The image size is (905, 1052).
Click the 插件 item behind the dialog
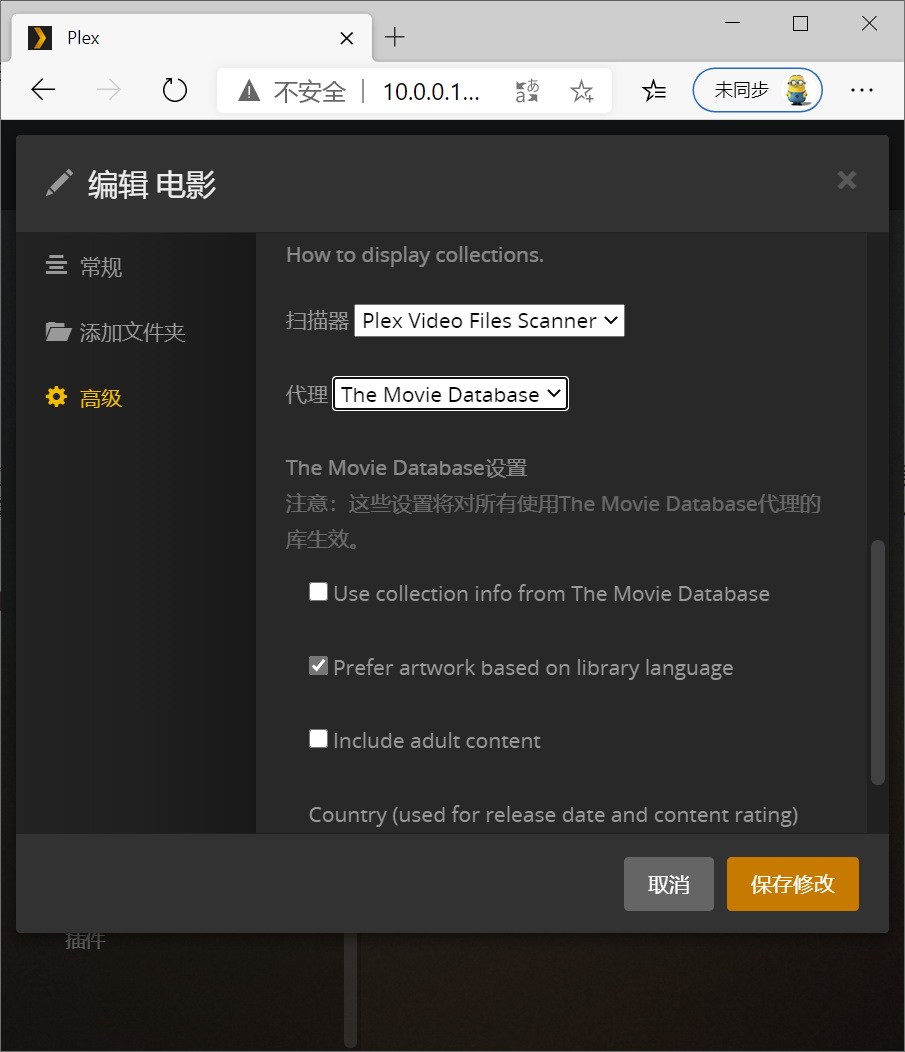[85, 941]
